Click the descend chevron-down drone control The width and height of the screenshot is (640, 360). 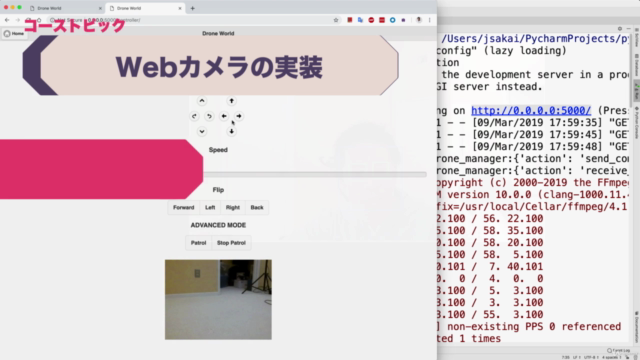202,131
